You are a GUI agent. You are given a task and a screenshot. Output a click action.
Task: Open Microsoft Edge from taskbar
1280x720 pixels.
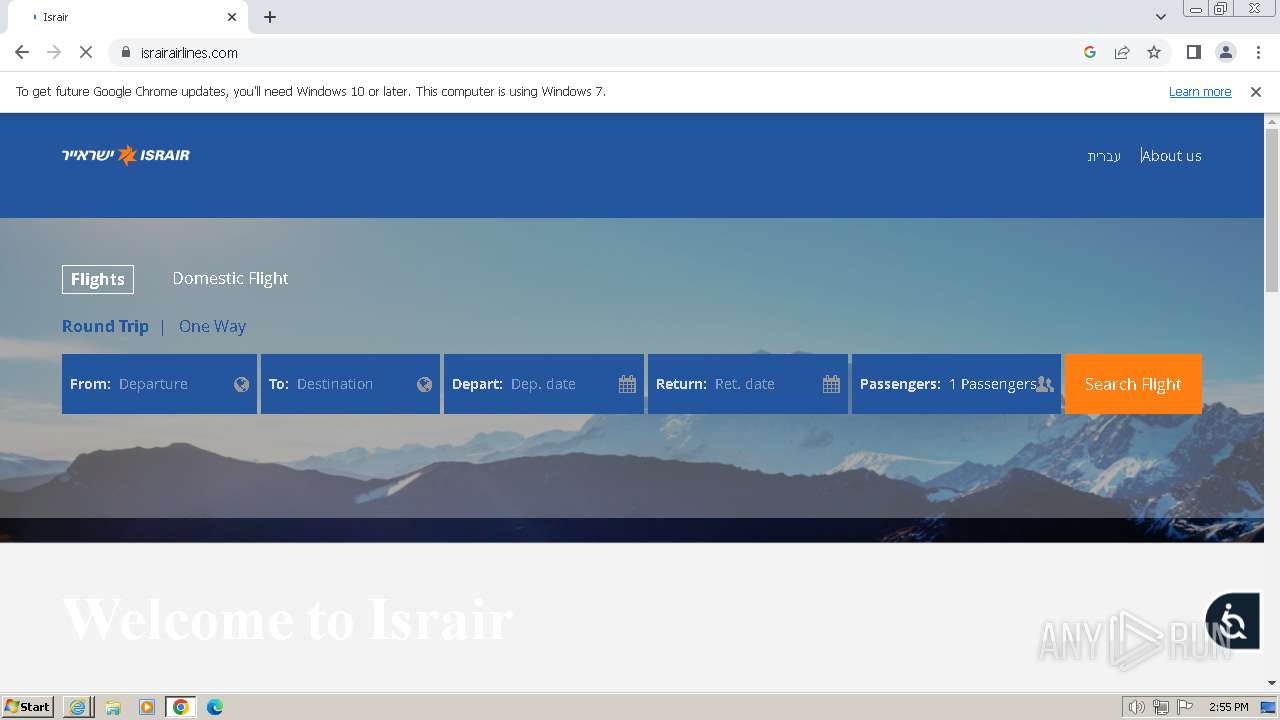coord(215,707)
